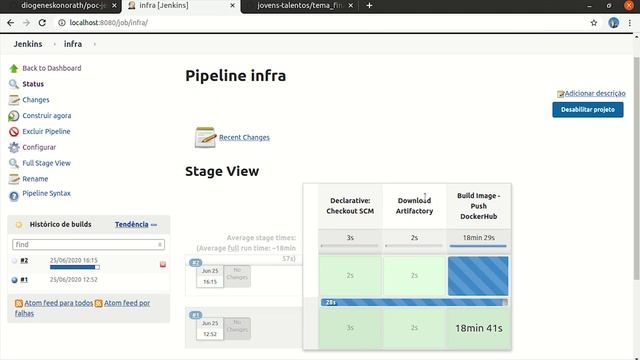Click the Recent Changes notepad icon
640x360 pixels.
pyautogui.click(x=205, y=138)
